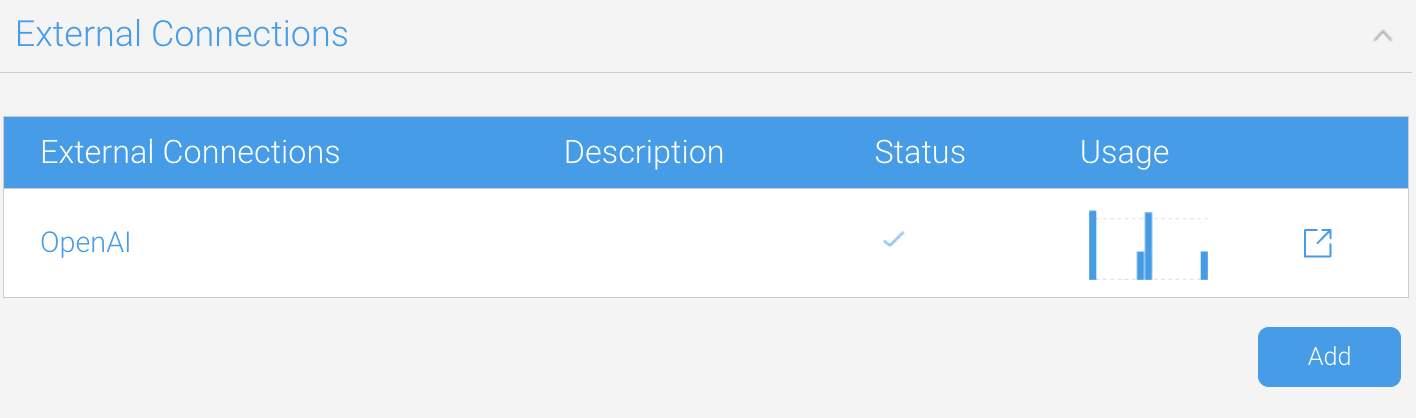Select the Status column header
Image resolution: width=1416 pixels, height=418 pixels.
(x=920, y=152)
